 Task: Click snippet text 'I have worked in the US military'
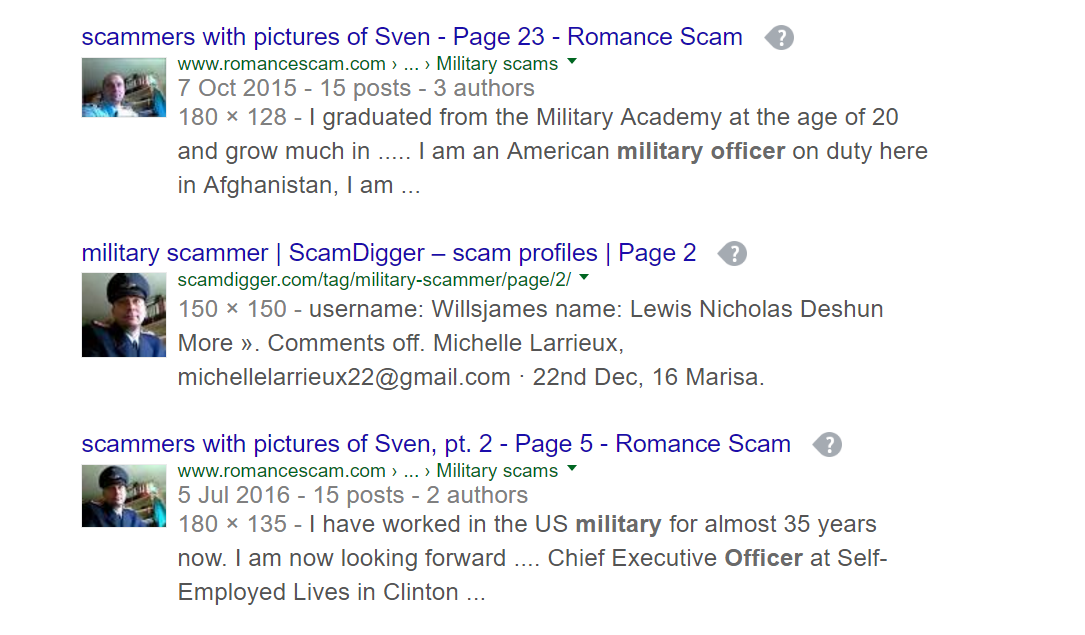(x=485, y=524)
